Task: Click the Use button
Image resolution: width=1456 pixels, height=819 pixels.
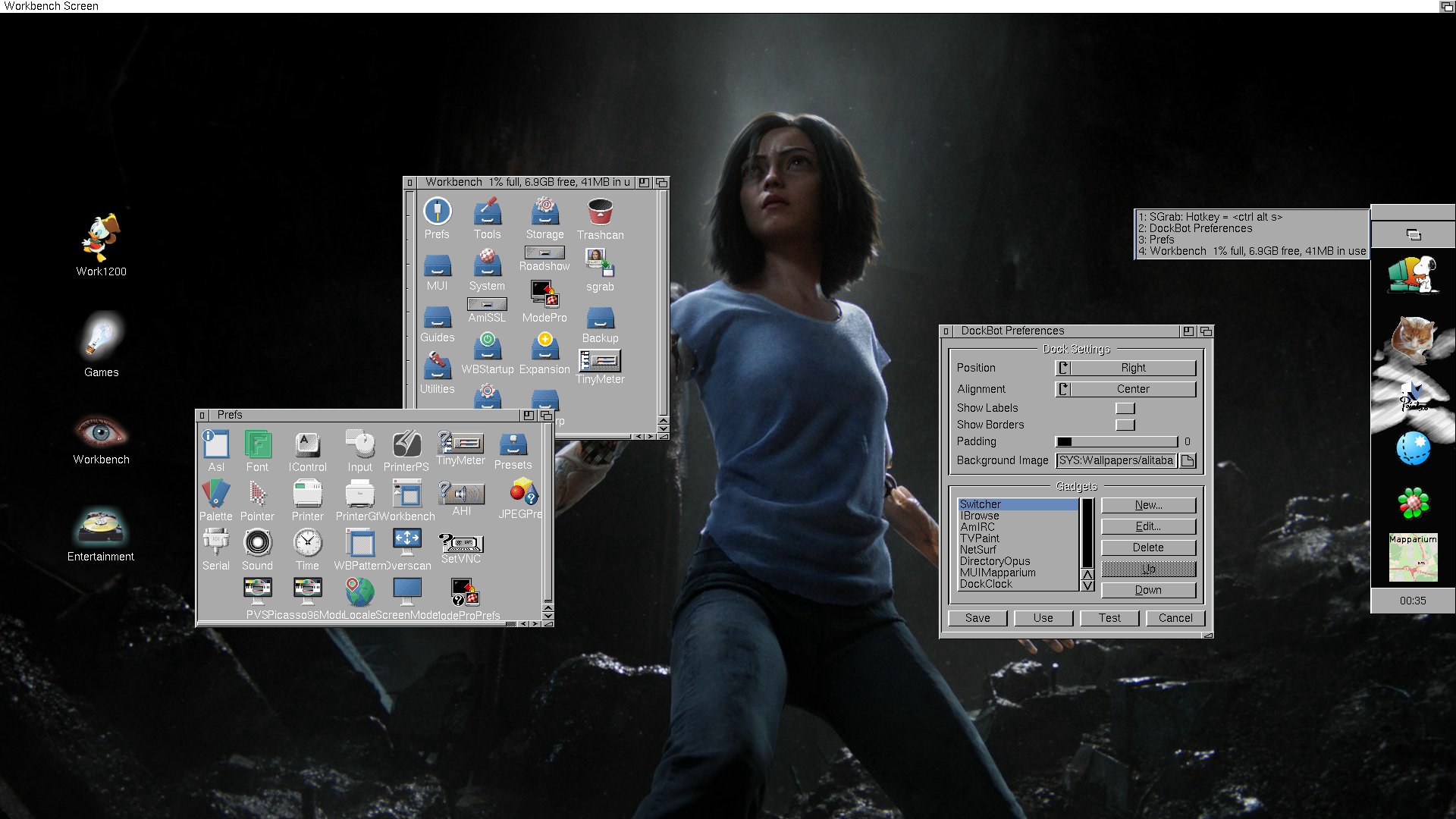Action: tap(1043, 618)
